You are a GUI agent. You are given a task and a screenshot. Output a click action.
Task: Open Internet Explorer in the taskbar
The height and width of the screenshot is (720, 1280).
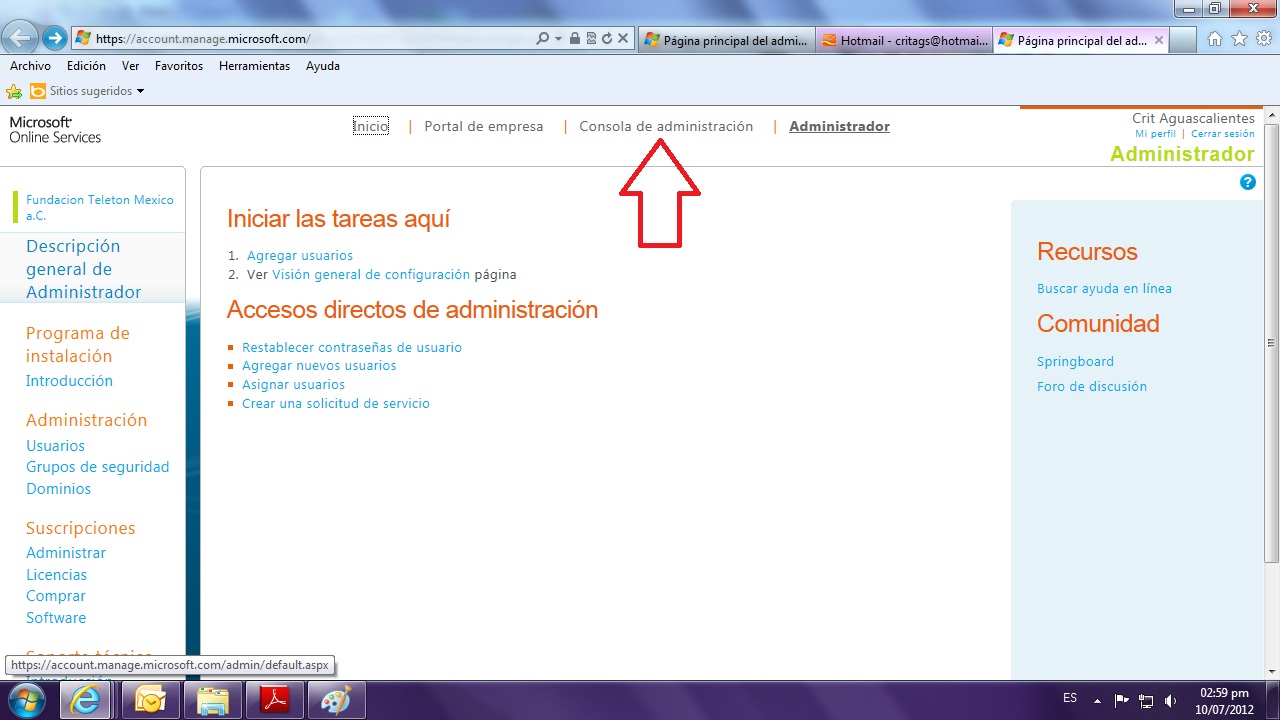pyautogui.click(x=86, y=700)
